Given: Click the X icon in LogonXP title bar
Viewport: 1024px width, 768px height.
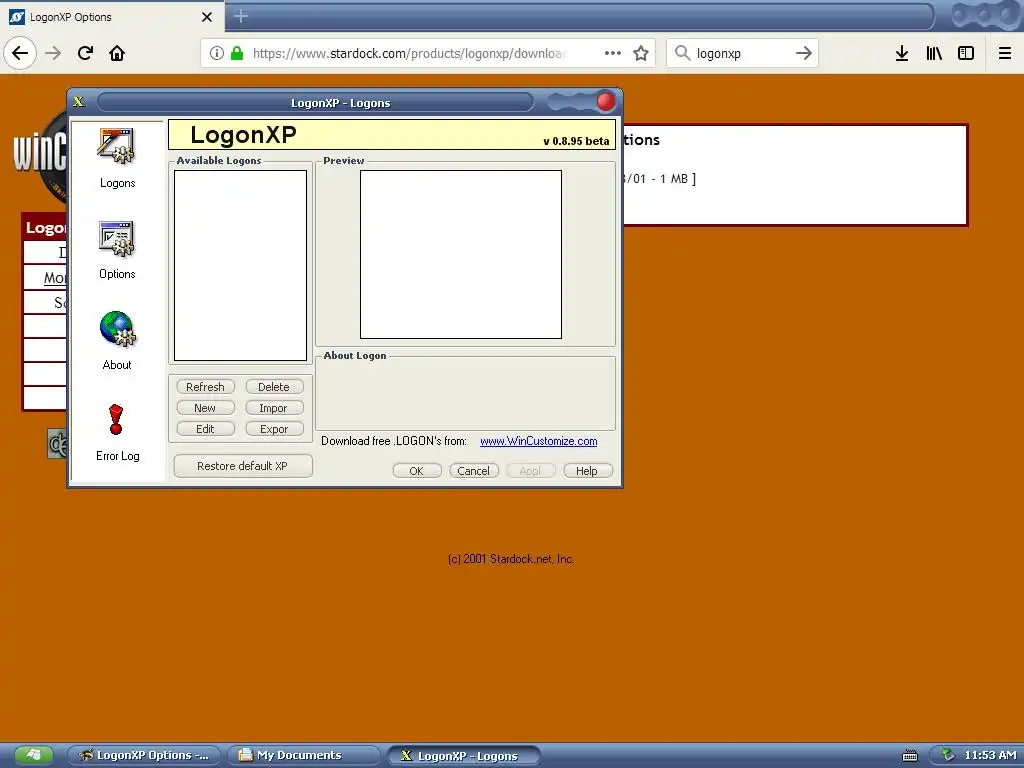Looking at the screenshot, I should click(x=79, y=102).
